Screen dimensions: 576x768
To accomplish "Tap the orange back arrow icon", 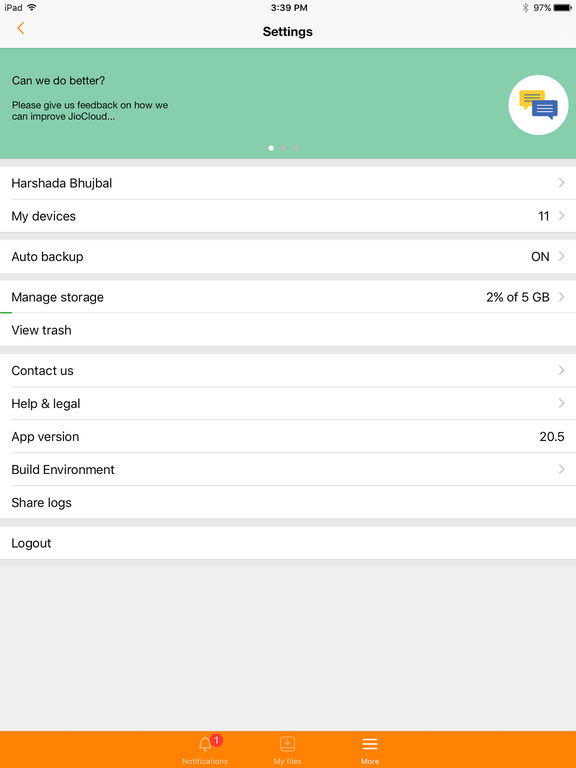I will [21, 28].
